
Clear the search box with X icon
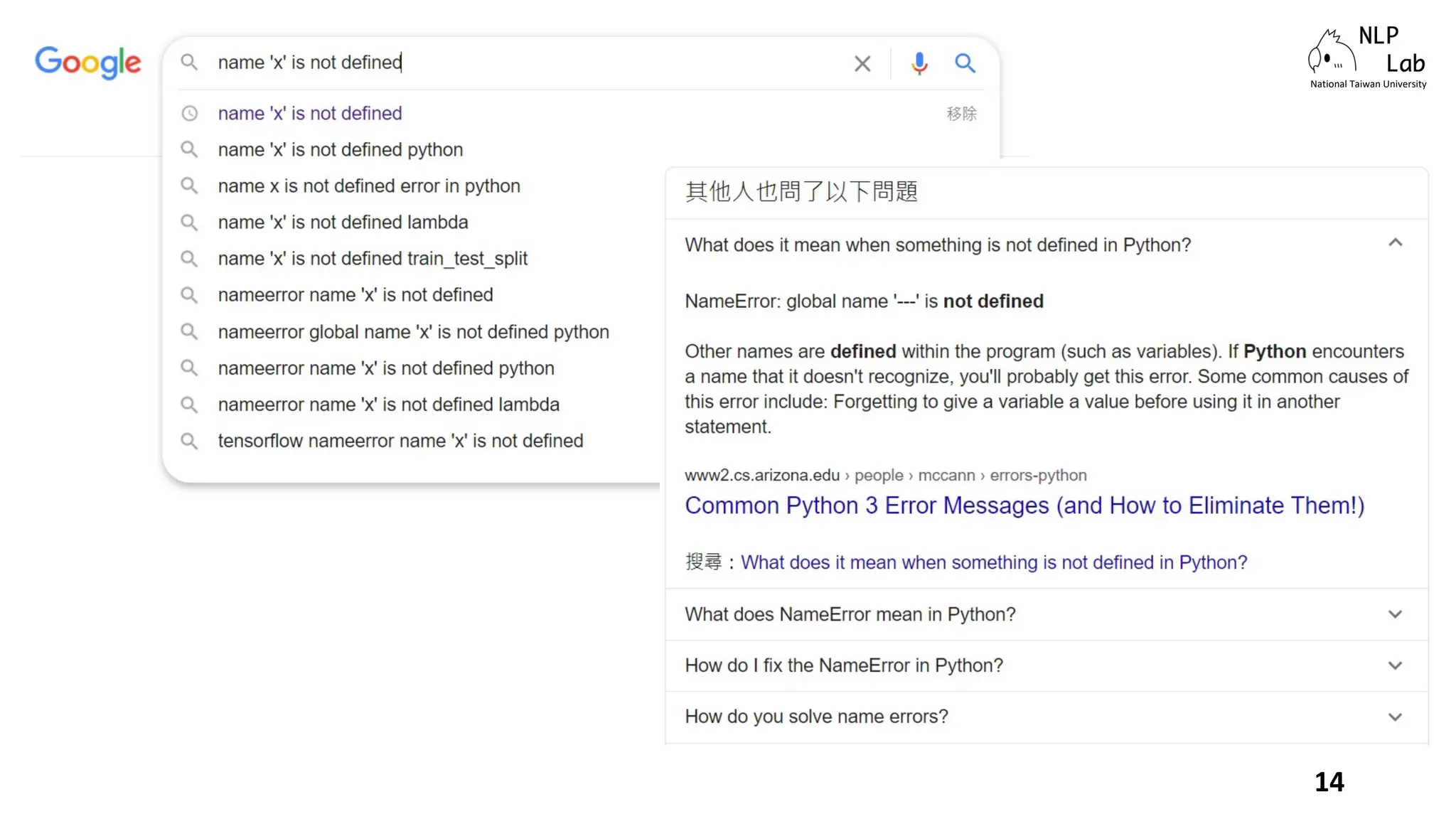[x=862, y=64]
